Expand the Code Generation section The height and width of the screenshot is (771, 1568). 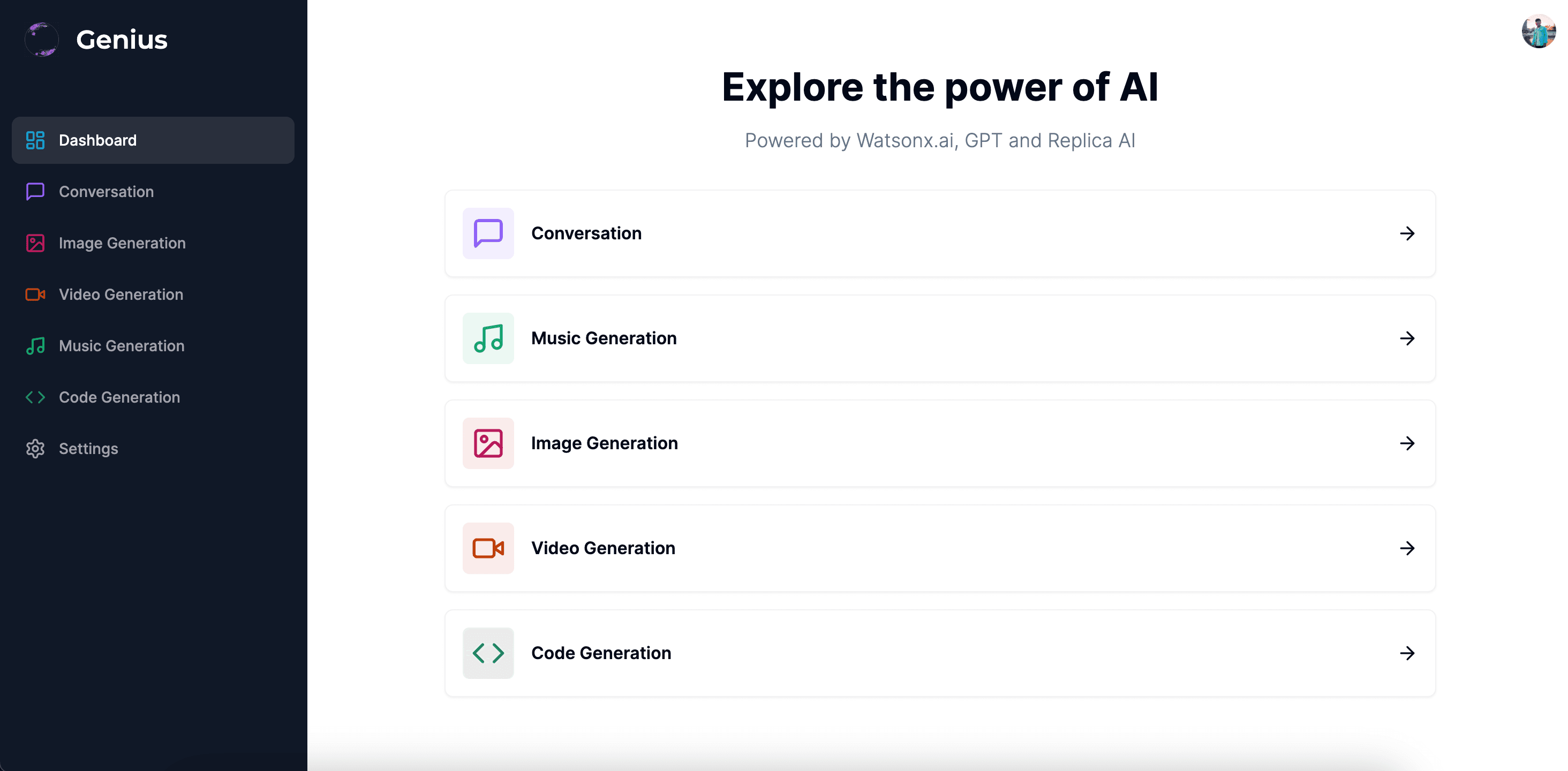tap(1407, 652)
